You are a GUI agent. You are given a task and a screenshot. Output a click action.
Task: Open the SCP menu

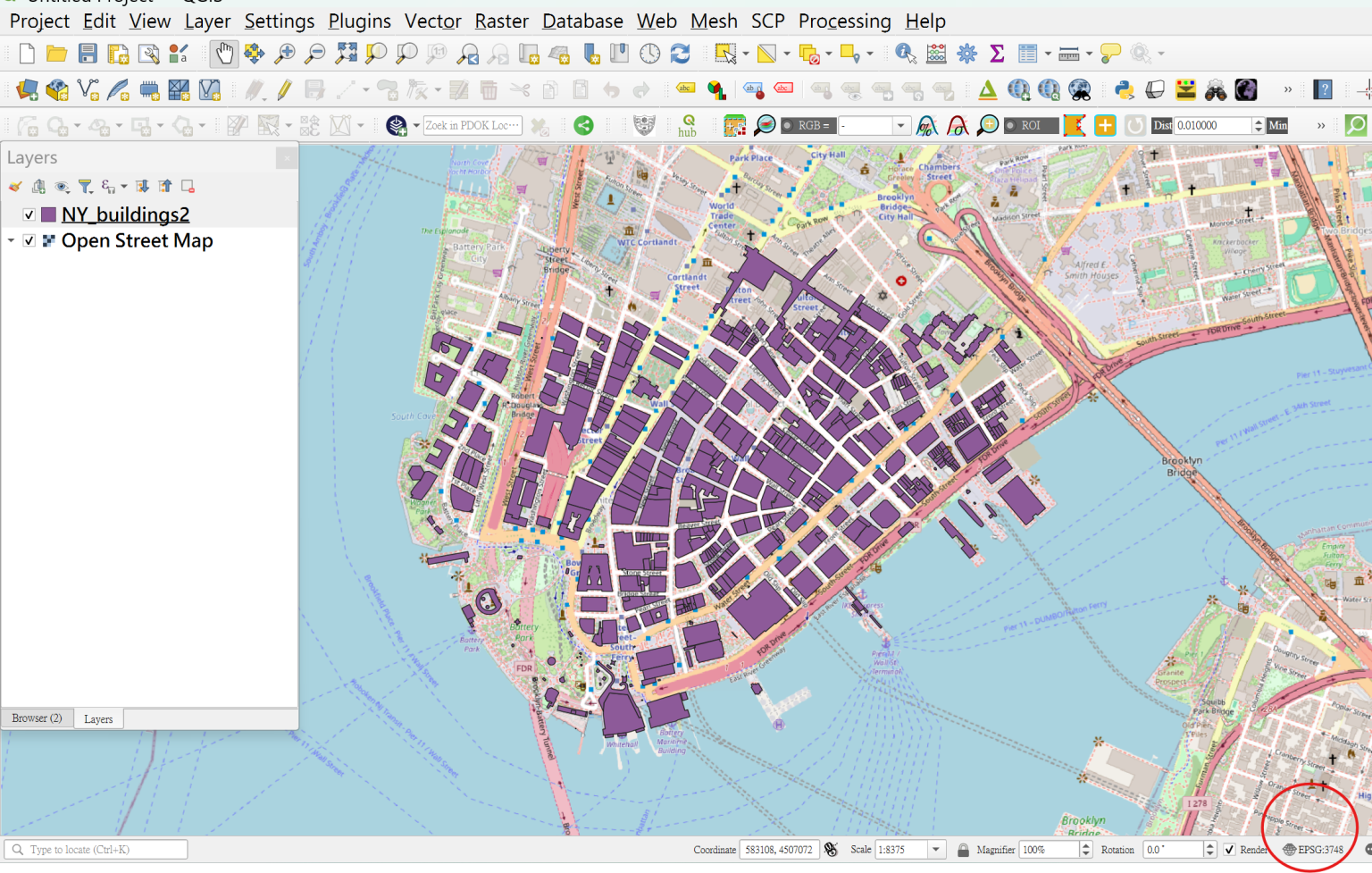767,21
